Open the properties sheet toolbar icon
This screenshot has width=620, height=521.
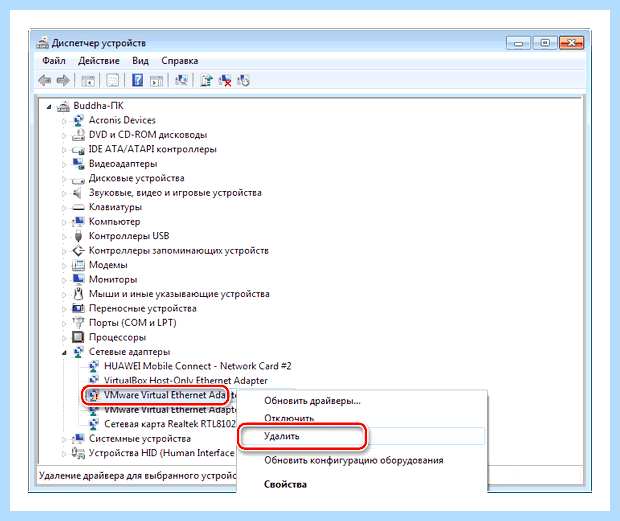[x=112, y=81]
